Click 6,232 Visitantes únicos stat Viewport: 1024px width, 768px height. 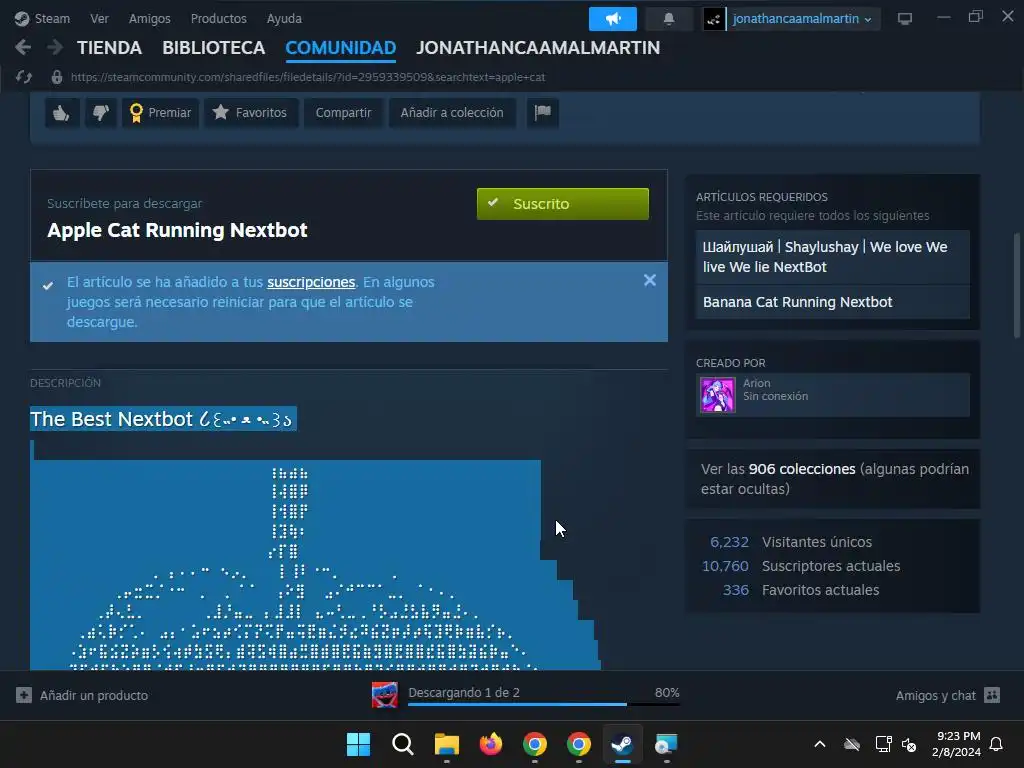pos(791,542)
